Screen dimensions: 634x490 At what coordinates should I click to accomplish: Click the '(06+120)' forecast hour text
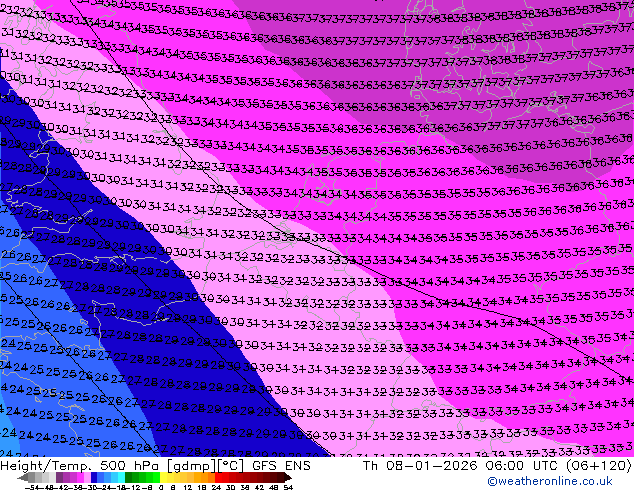coord(598,465)
